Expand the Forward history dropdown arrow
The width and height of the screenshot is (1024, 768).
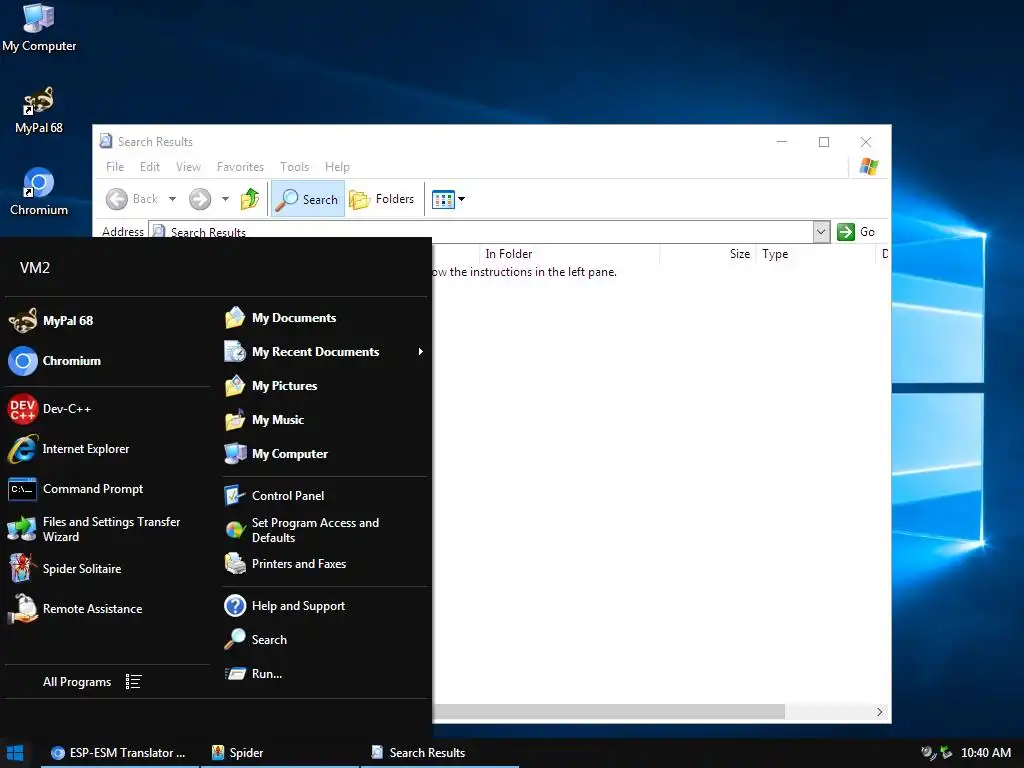click(225, 199)
